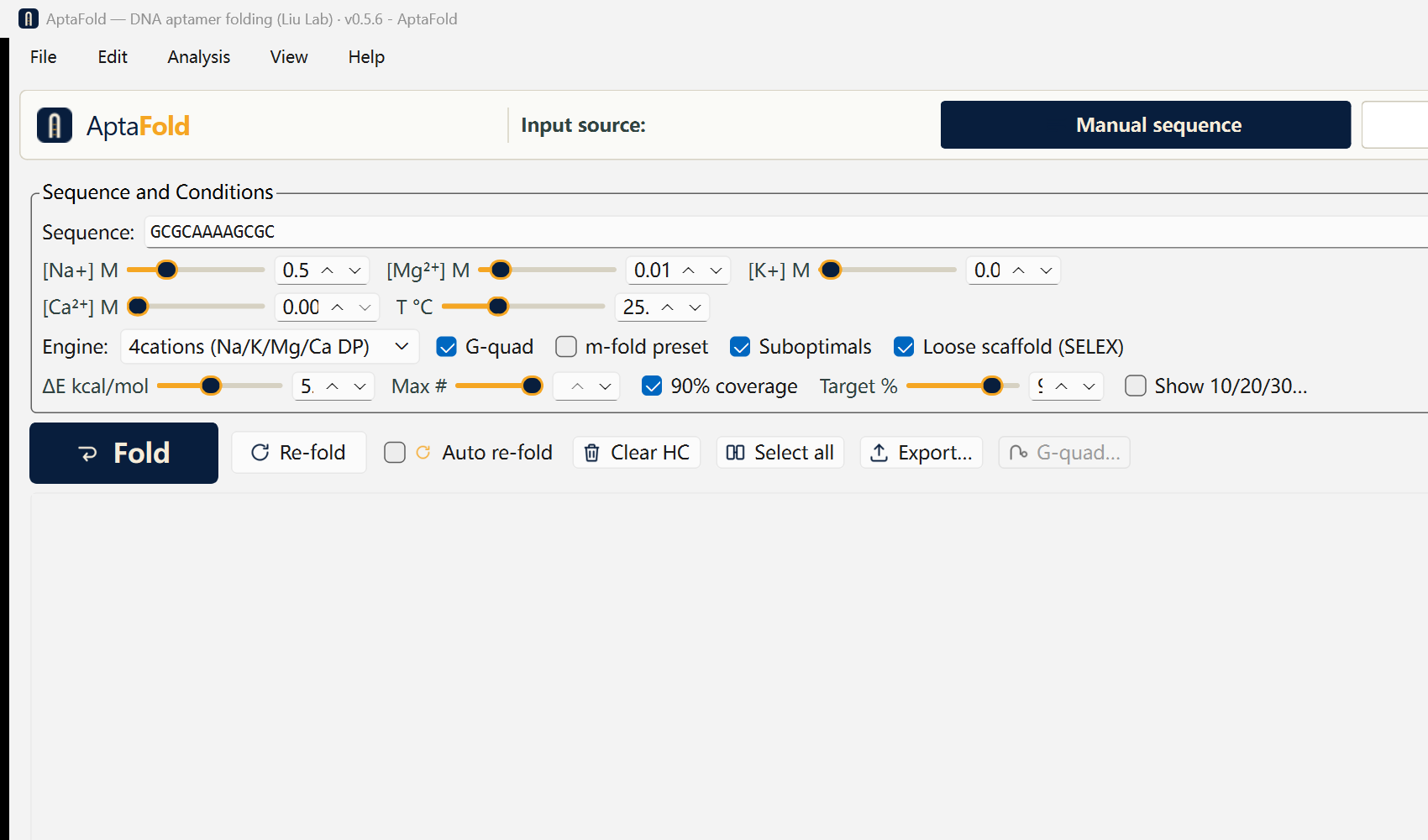The width and height of the screenshot is (1428, 840).
Task: Increase ΔE kcal/mol with up arrow
Action: tap(333, 386)
